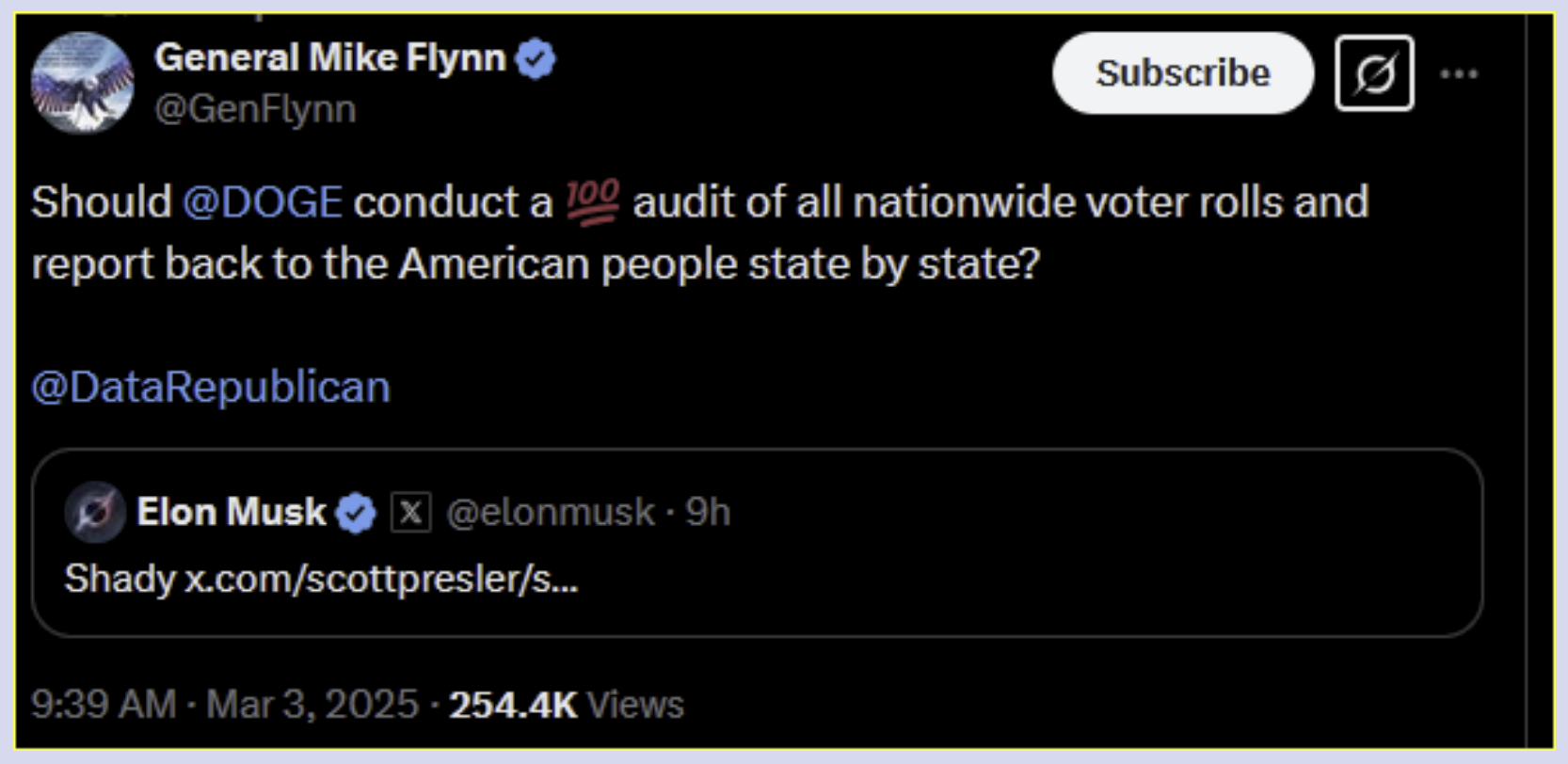Click the Elon Musk name in quote
Screen dimensions: 1568x764
tap(232, 512)
